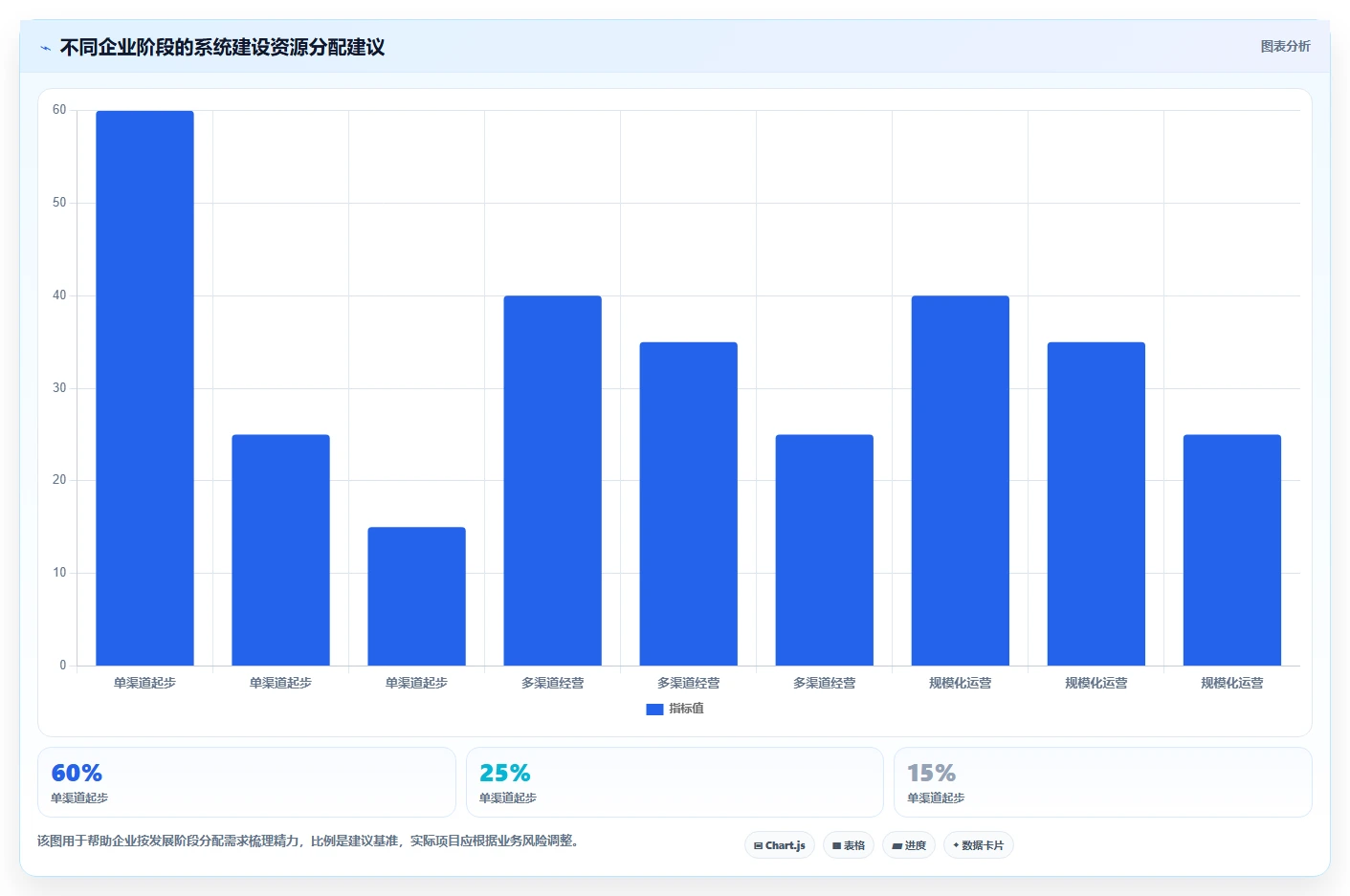Click the y-axis value 60
Viewport: 1350px width, 896px height.
[59, 110]
